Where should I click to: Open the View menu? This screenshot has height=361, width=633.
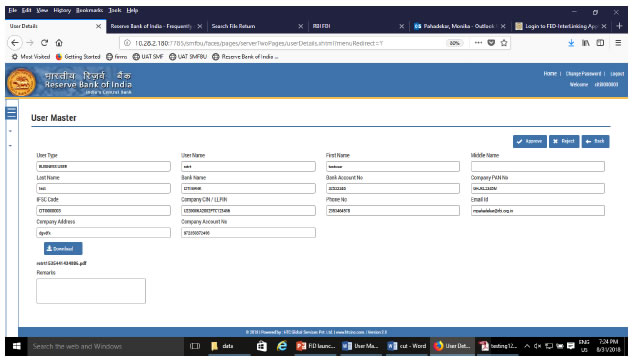click(42, 10)
